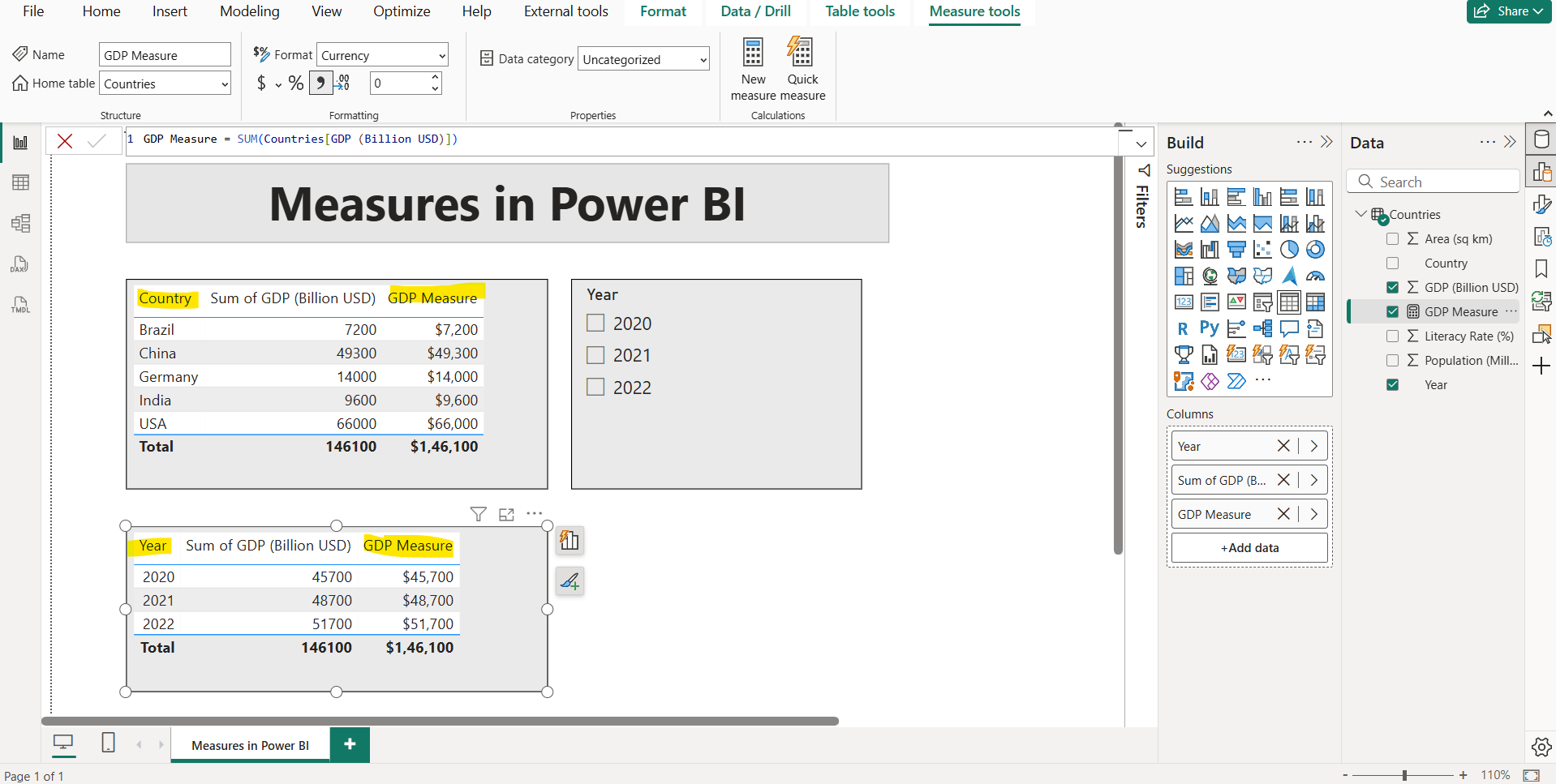The width and height of the screenshot is (1556, 784).
Task: Select the pie chart visual suggestion
Action: tap(1289, 249)
